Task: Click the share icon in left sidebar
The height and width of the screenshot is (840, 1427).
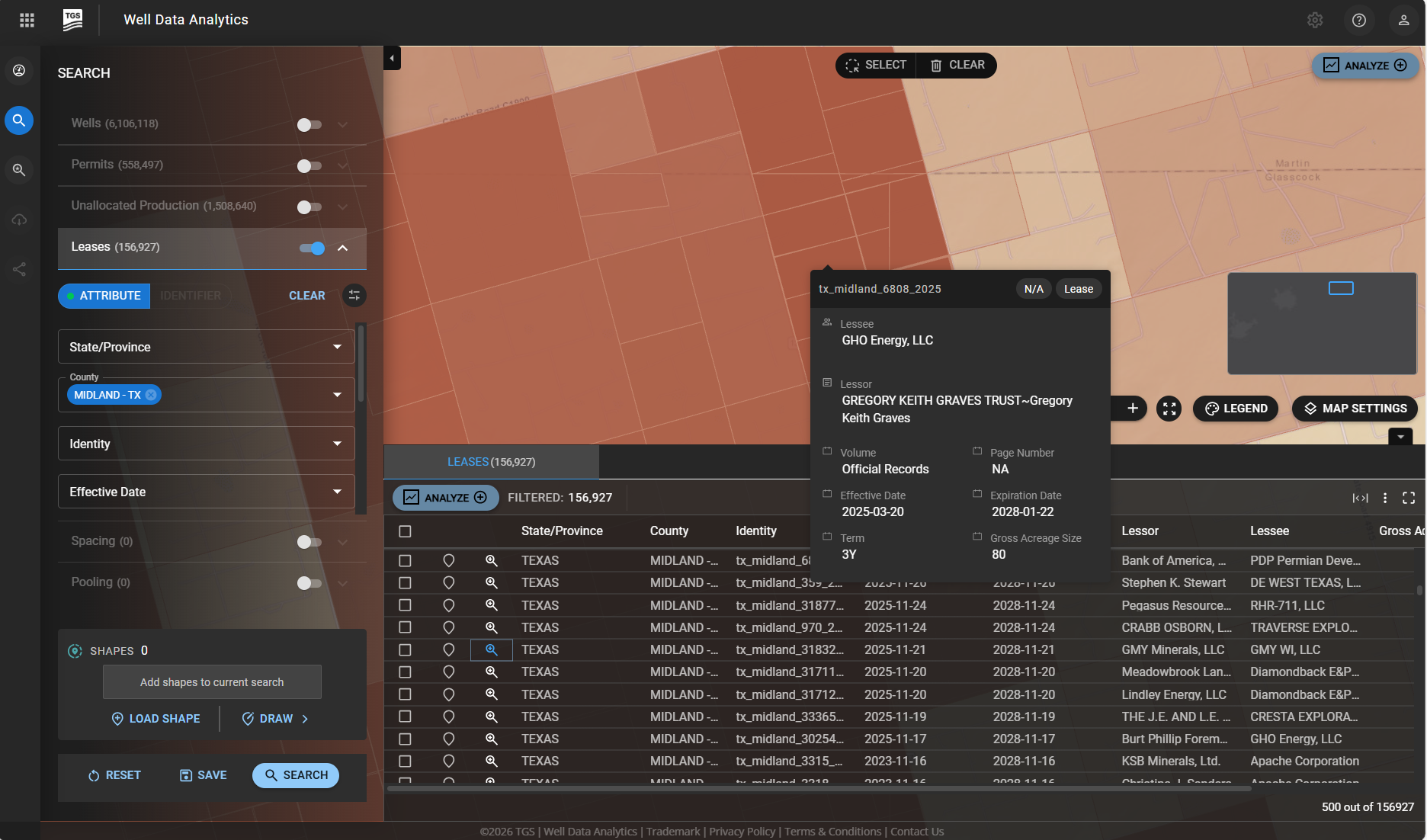Action: coord(19,269)
